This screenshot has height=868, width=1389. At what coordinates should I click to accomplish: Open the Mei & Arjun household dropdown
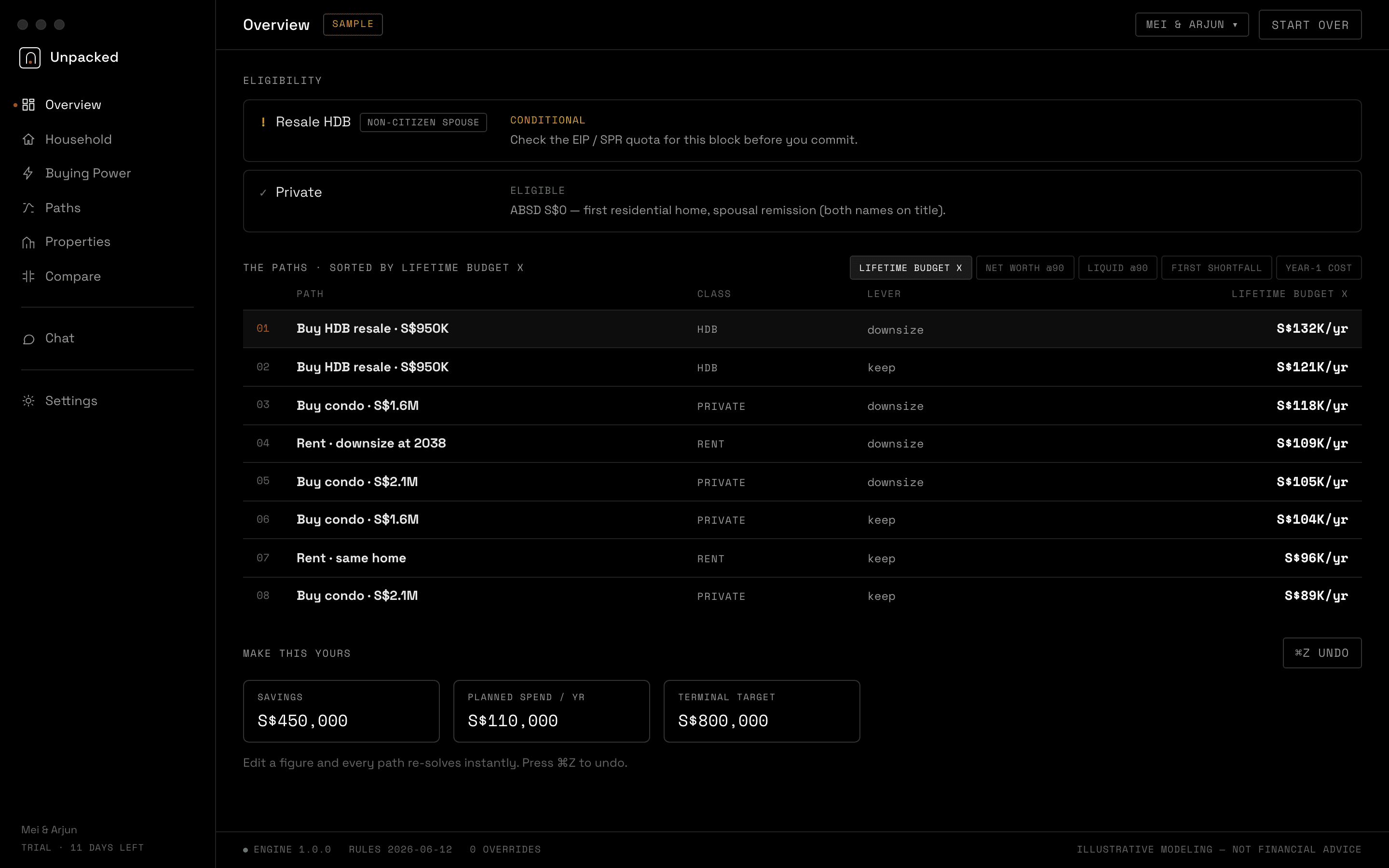(x=1192, y=25)
